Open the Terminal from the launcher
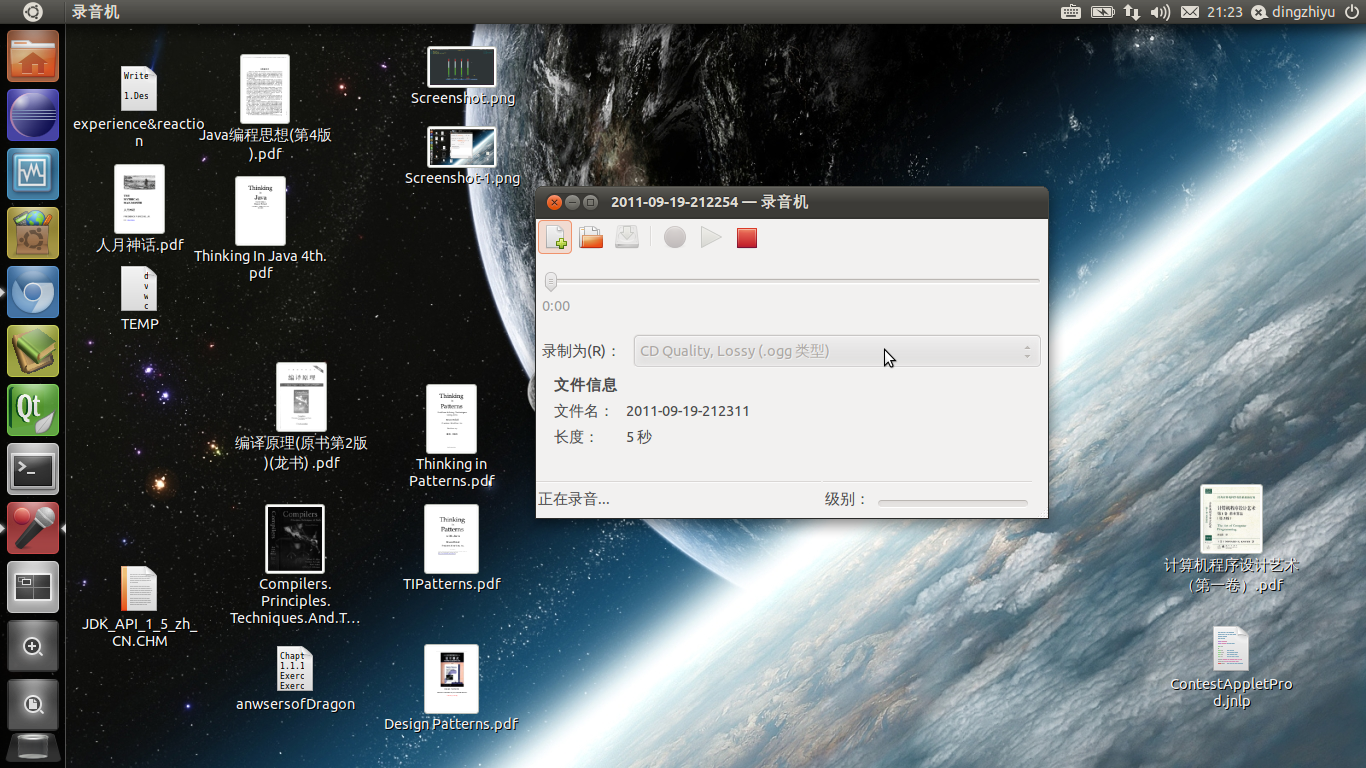This screenshot has height=768, width=1366. click(33, 469)
